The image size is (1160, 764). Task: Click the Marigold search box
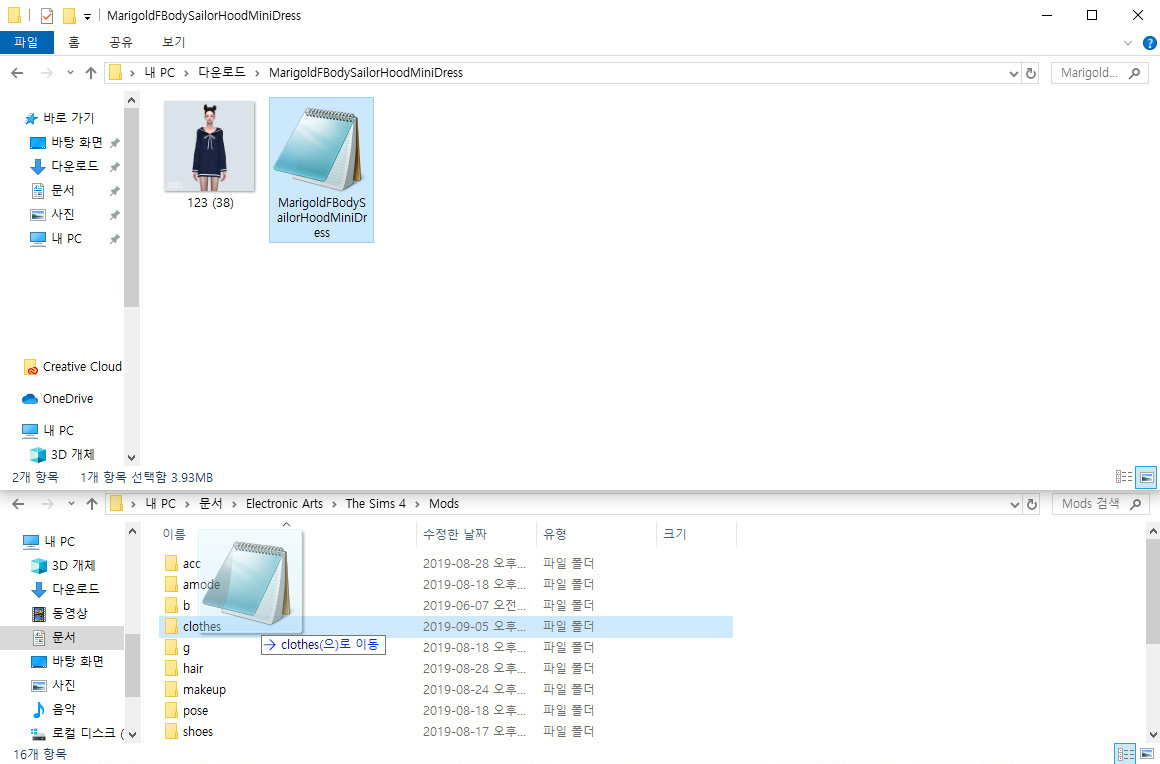pyautogui.click(x=1099, y=72)
